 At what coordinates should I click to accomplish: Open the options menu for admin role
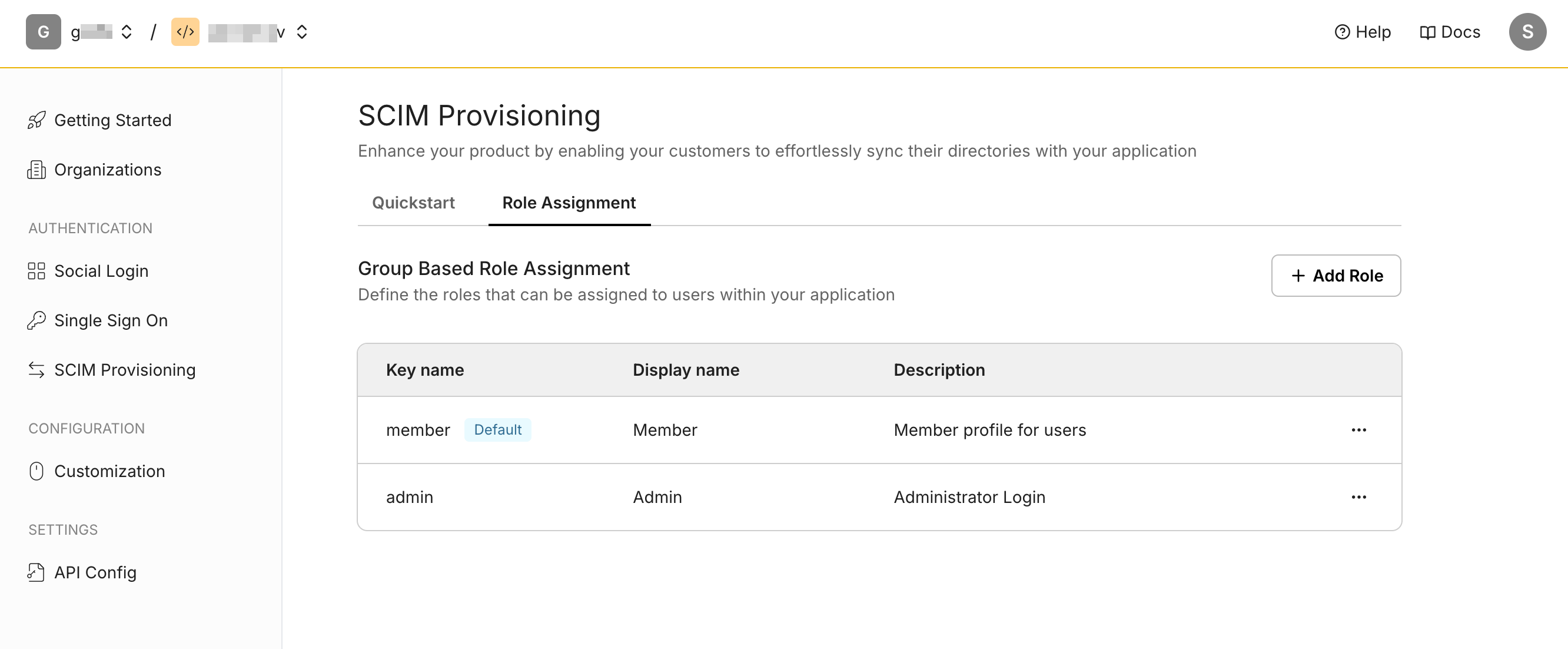1358,497
